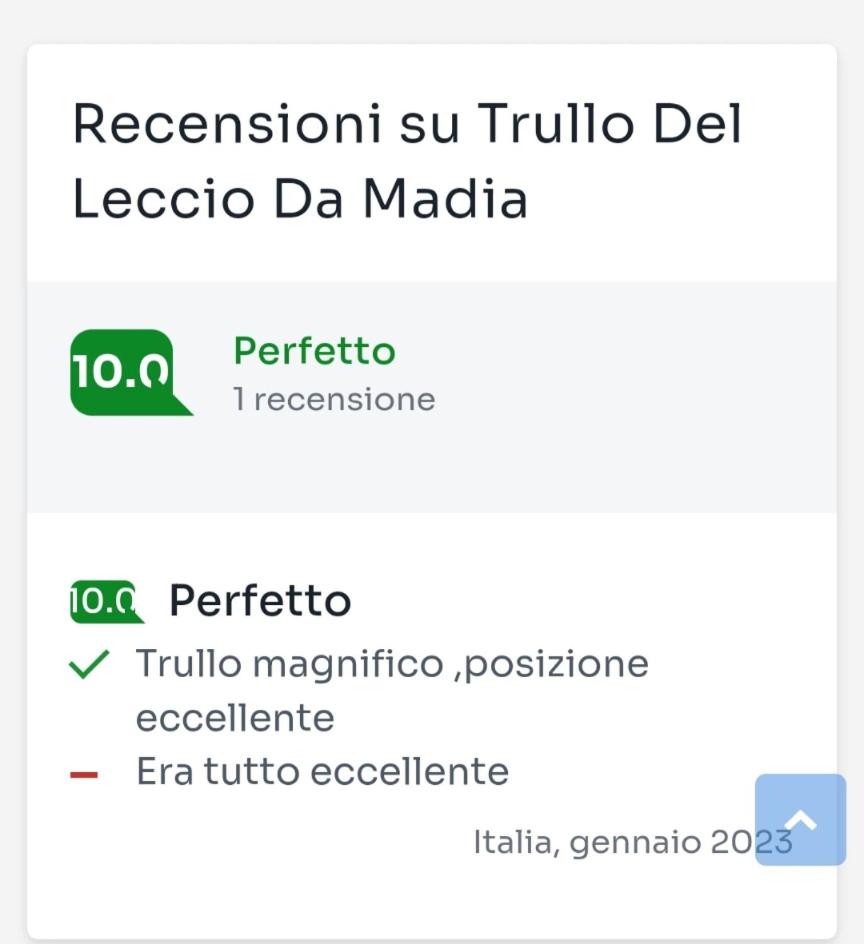Screen dimensions: 864x944
Task: Click the Da Madia text in heading
Action: pyautogui.click(x=400, y=198)
